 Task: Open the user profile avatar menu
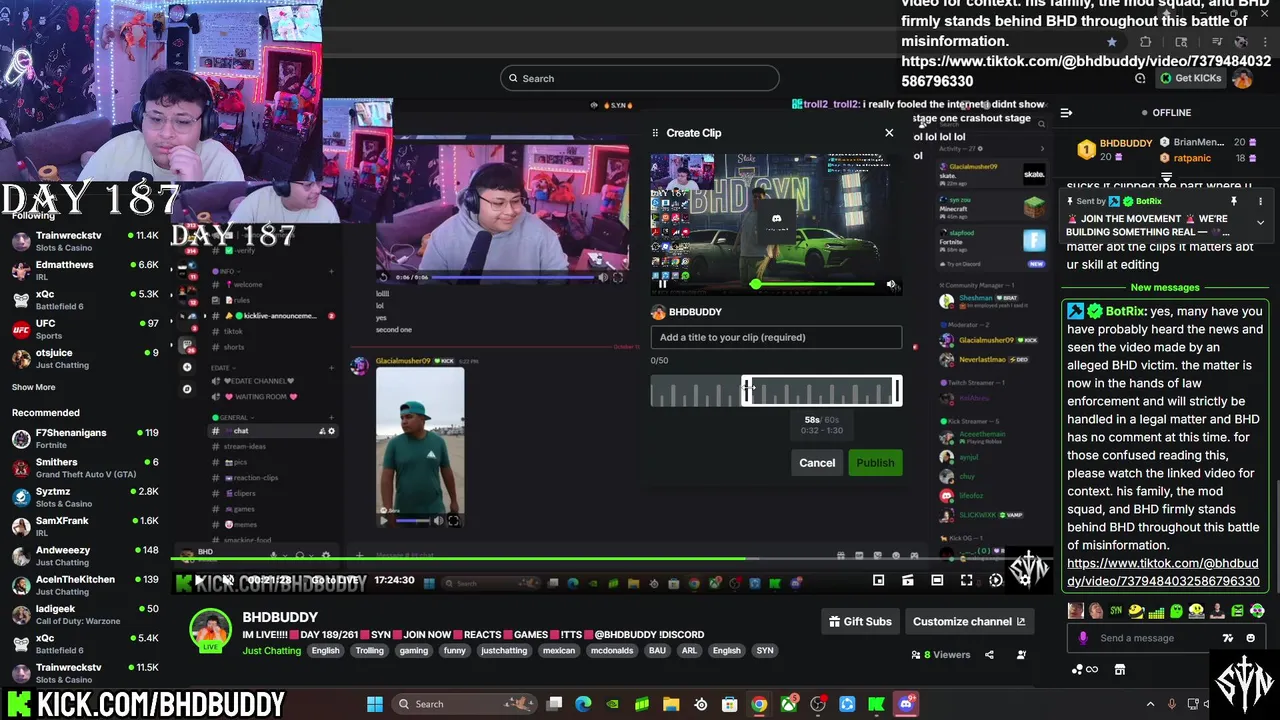coord(1243,78)
